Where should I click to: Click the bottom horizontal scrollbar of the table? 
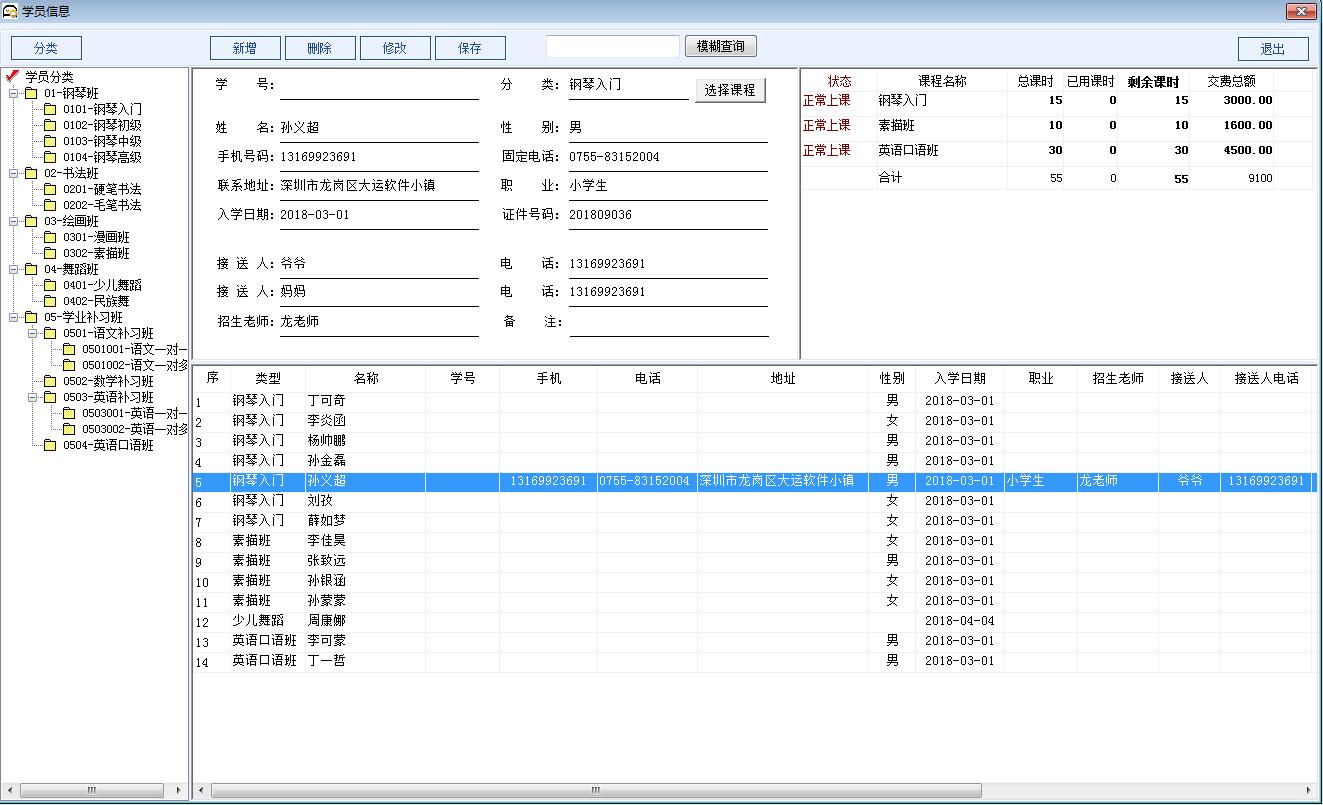point(594,790)
